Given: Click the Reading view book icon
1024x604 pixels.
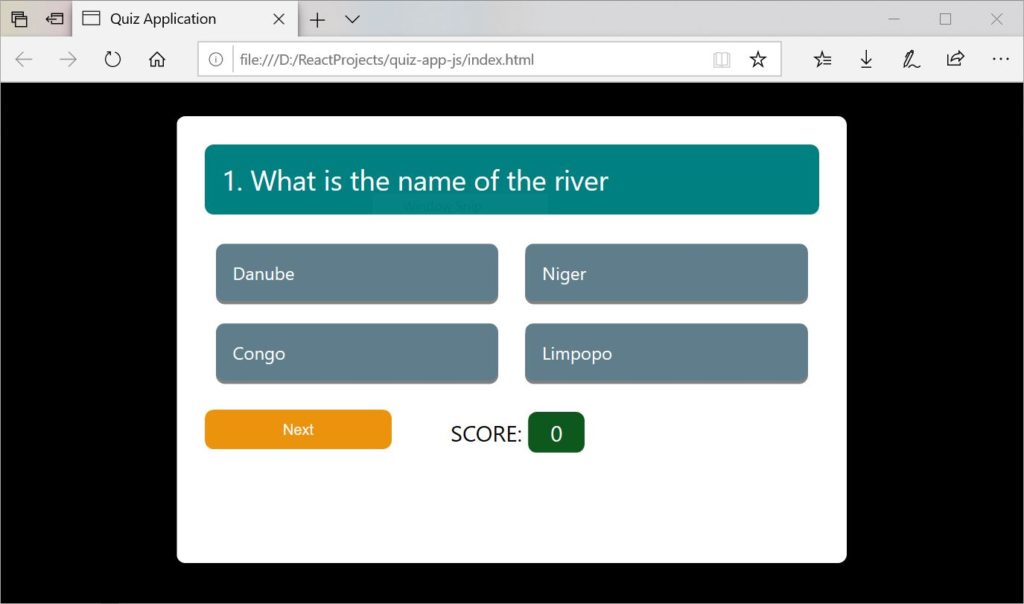Looking at the screenshot, I should 721,59.
